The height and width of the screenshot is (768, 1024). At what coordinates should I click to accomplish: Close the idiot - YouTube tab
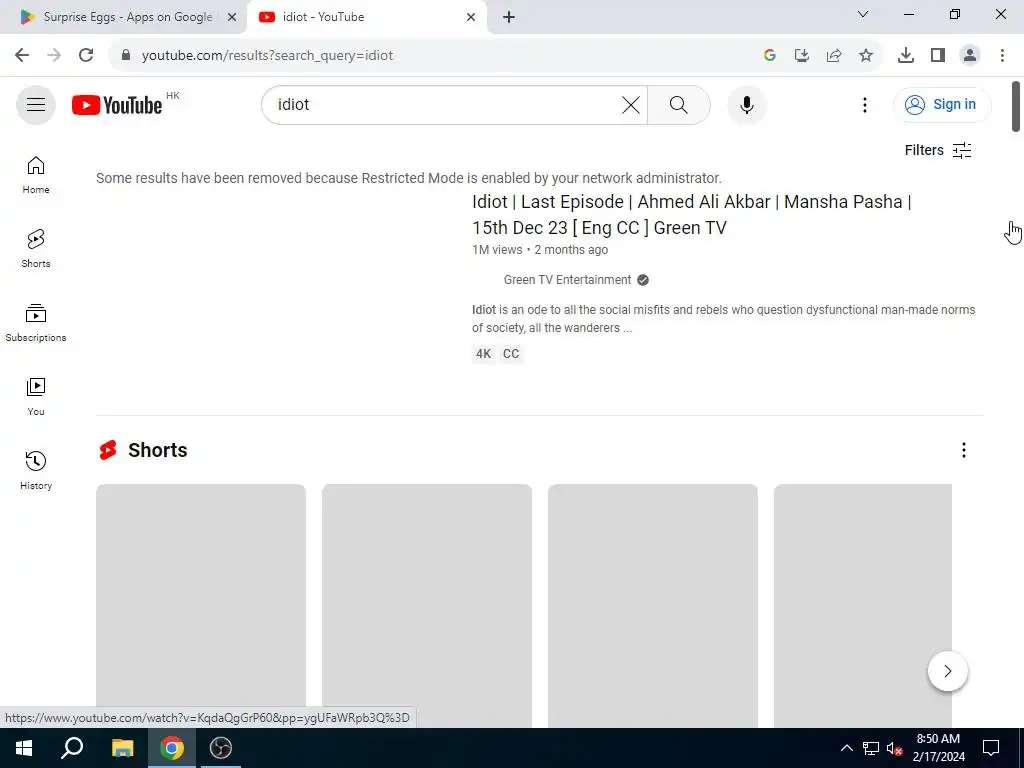(x=471, y=17)
